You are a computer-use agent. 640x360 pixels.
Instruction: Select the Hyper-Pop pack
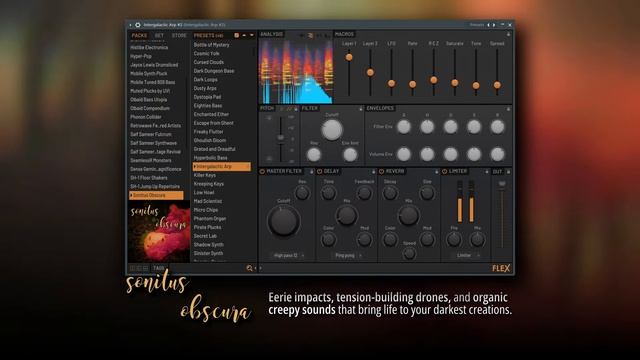pyautogui.click(x=141, y=56)
